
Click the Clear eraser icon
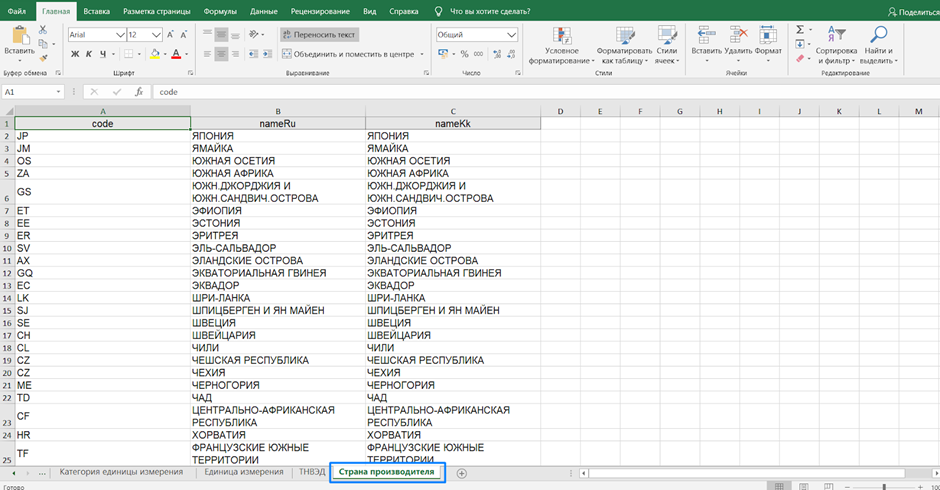click(800, 58)
